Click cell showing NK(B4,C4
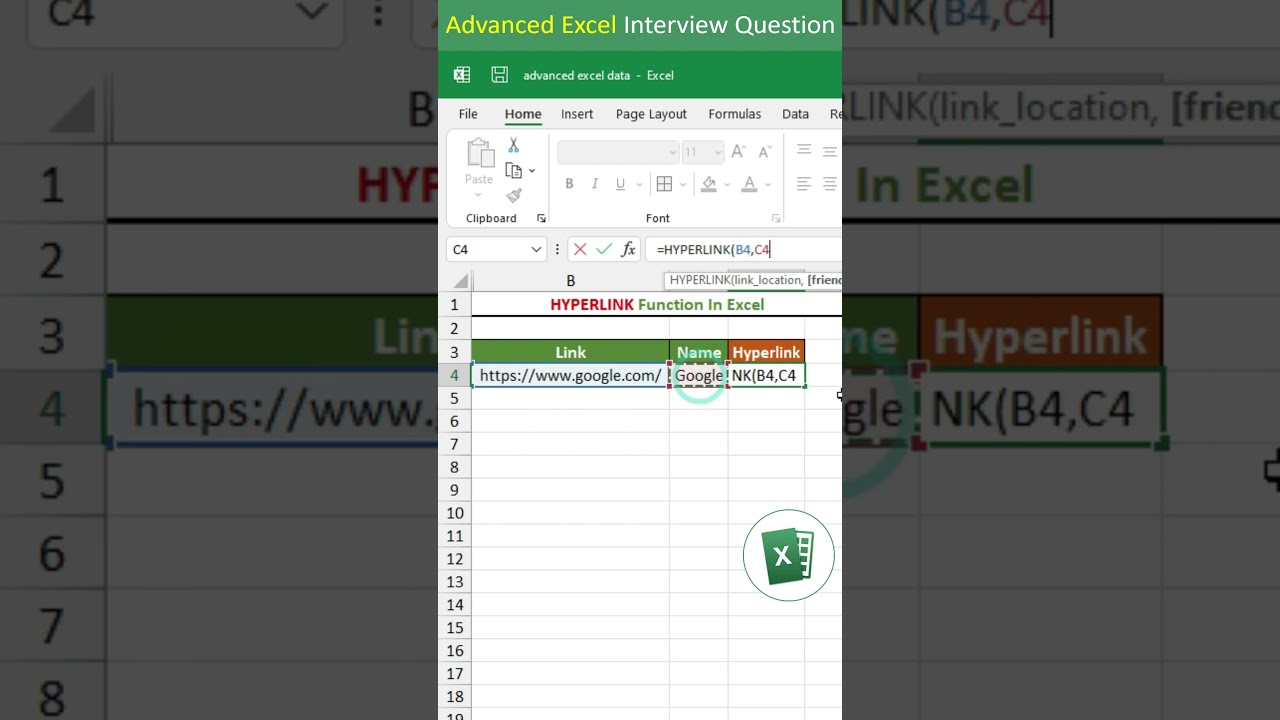 (766, 375)
